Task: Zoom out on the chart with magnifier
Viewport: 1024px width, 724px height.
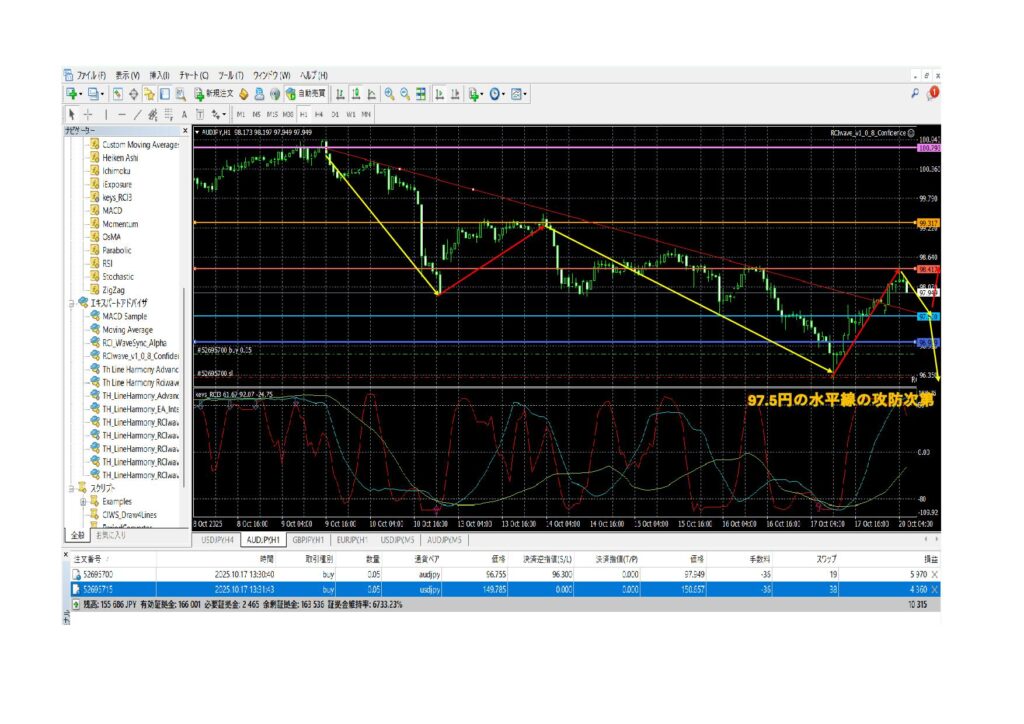Action: [404, 94]
